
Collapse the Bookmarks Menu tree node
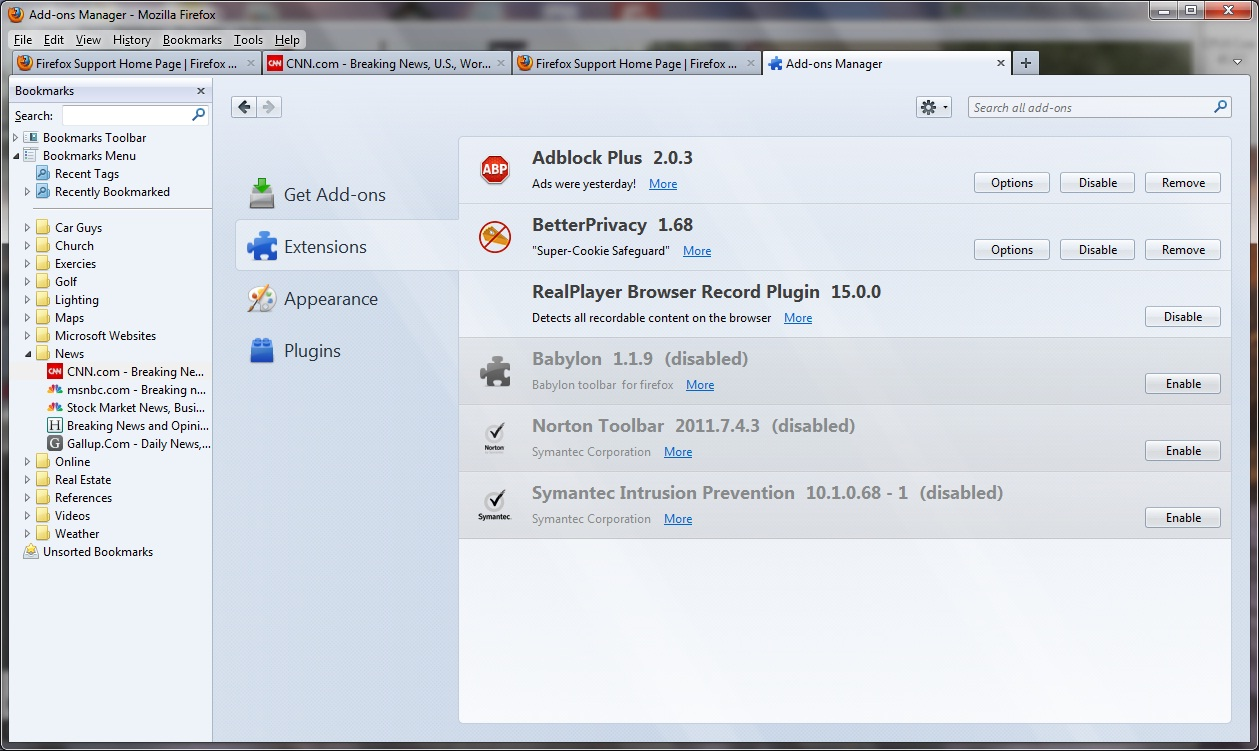click(x=16, y=156)
